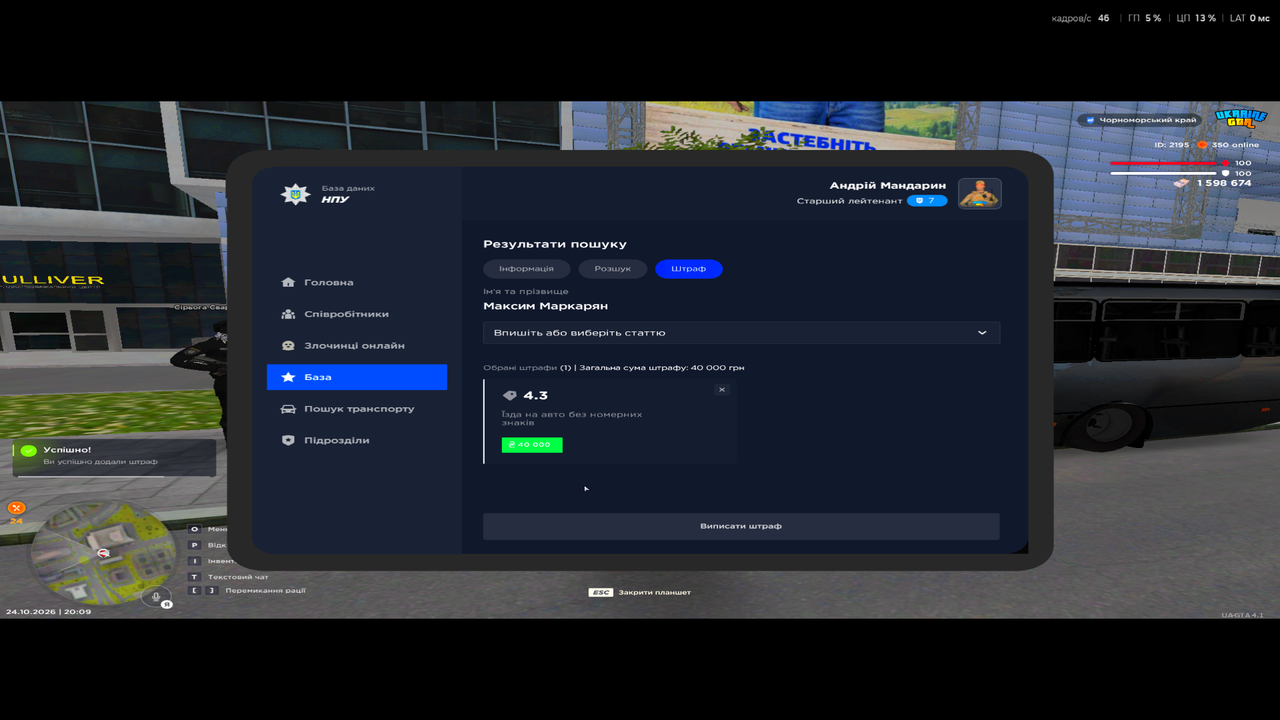This screenshot has height=720, width=1280.
Task: Click the ГП 5 % GPU readout
Action: coord(1144,18)
